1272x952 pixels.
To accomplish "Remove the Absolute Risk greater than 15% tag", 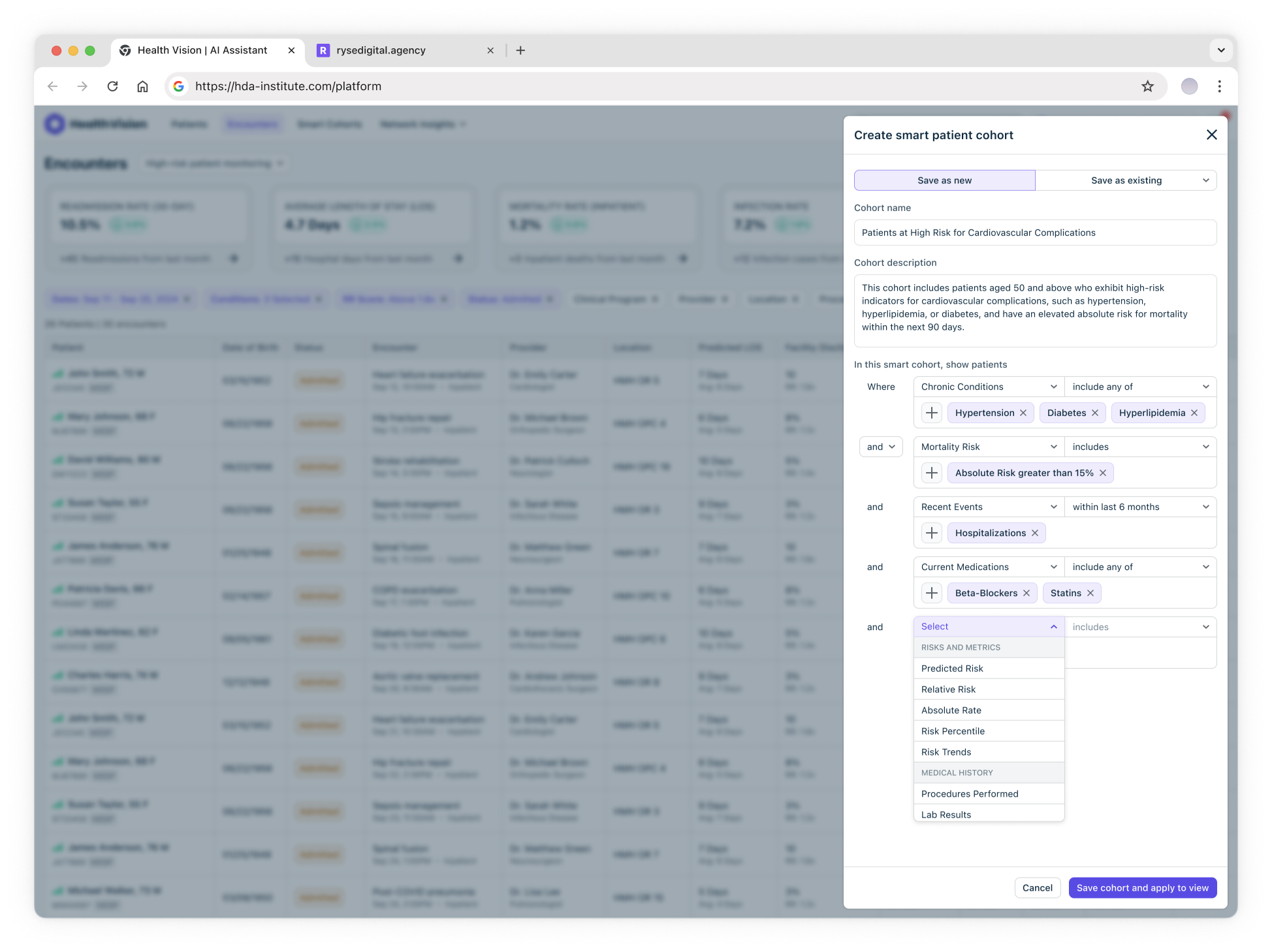I will coord(1103,473).
